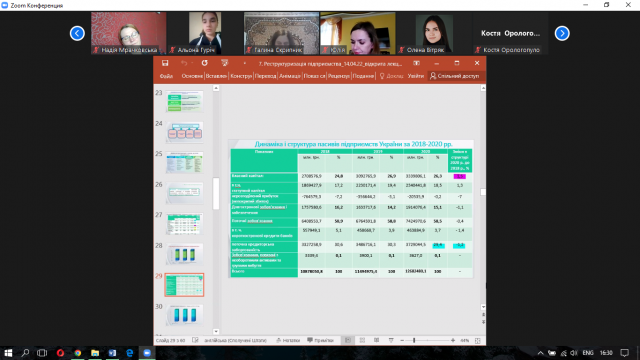640x360 pixels.
Task: Go to previous slide using double-arrow icon
Action: point(483,315)
